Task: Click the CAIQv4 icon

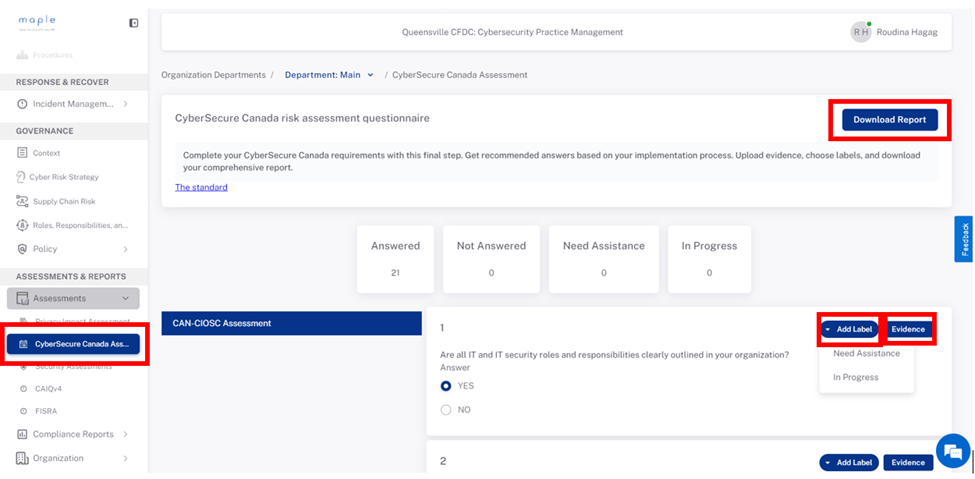Action: coord(24,389)
